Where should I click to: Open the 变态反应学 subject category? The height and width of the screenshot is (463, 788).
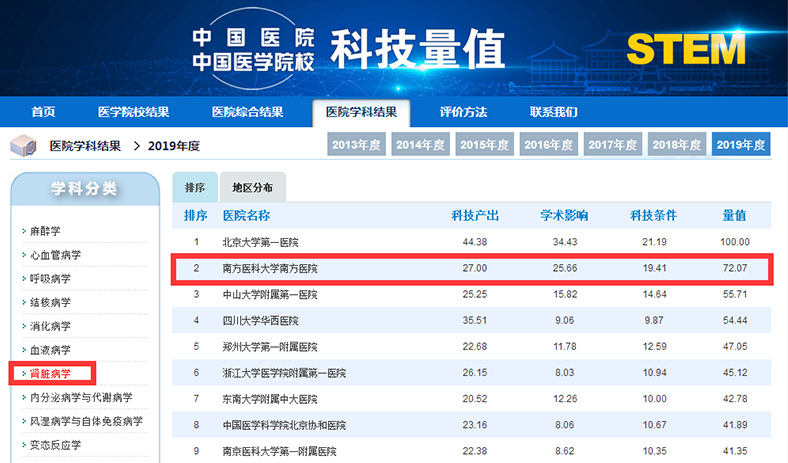[55, 445]
